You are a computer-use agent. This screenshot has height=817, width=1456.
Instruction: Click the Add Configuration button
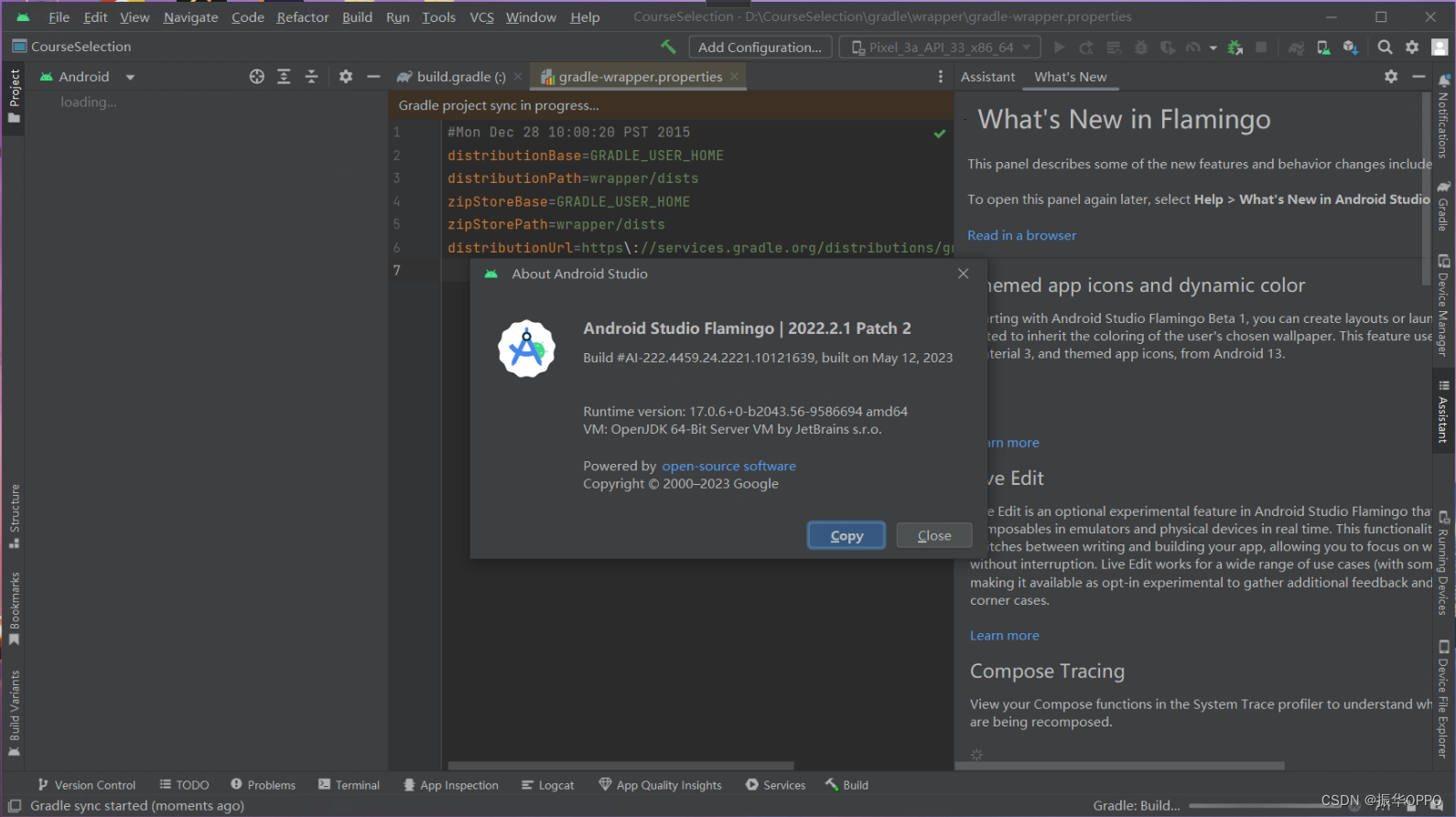click(x=760, y=48)
